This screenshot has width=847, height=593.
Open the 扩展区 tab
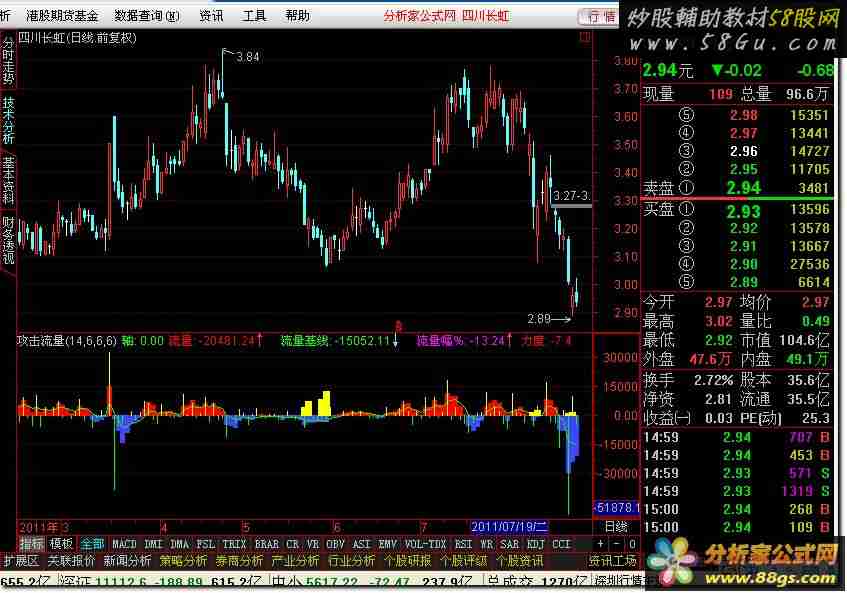pos(20,561)
